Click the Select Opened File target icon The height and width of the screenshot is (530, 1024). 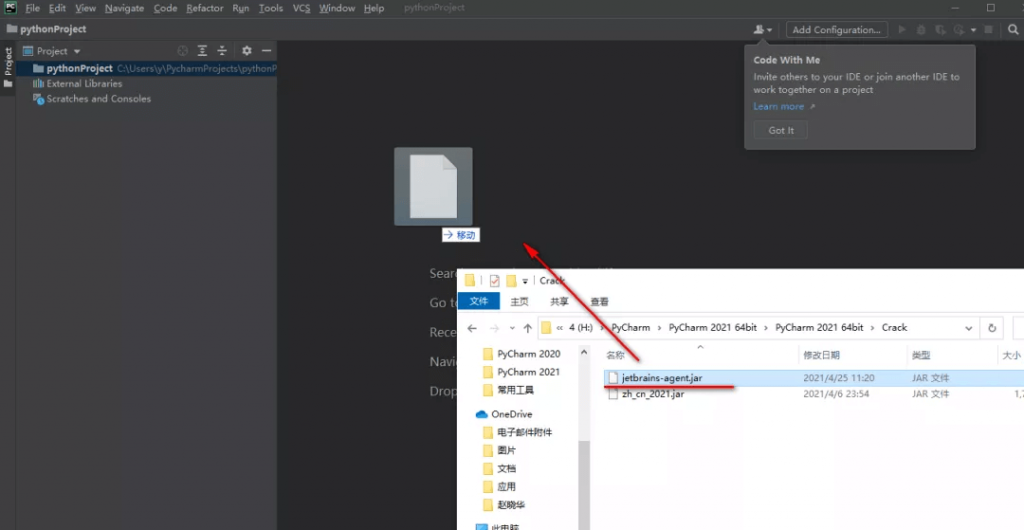tap(183, 51)
